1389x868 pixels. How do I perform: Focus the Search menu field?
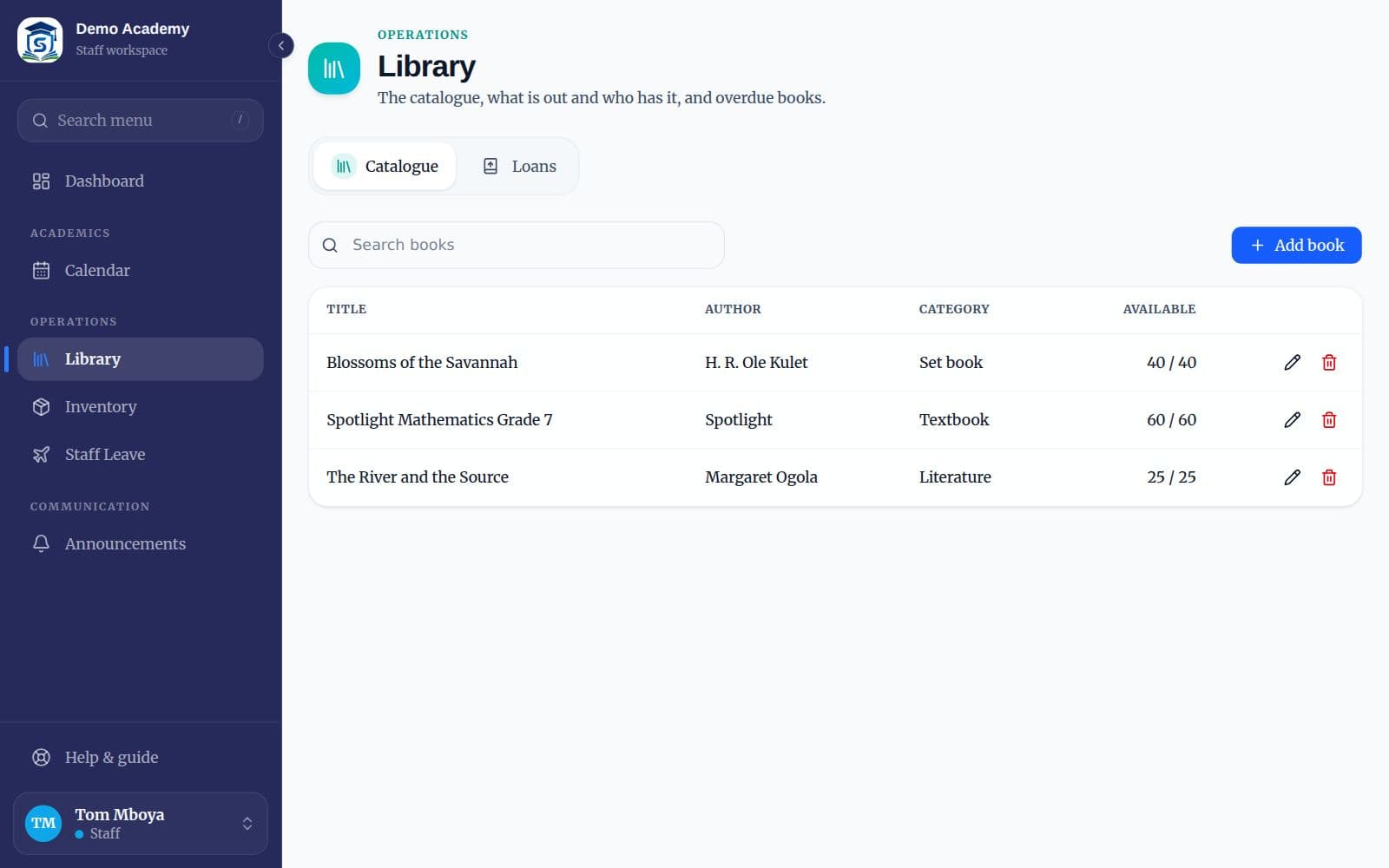tap(141, 121)
